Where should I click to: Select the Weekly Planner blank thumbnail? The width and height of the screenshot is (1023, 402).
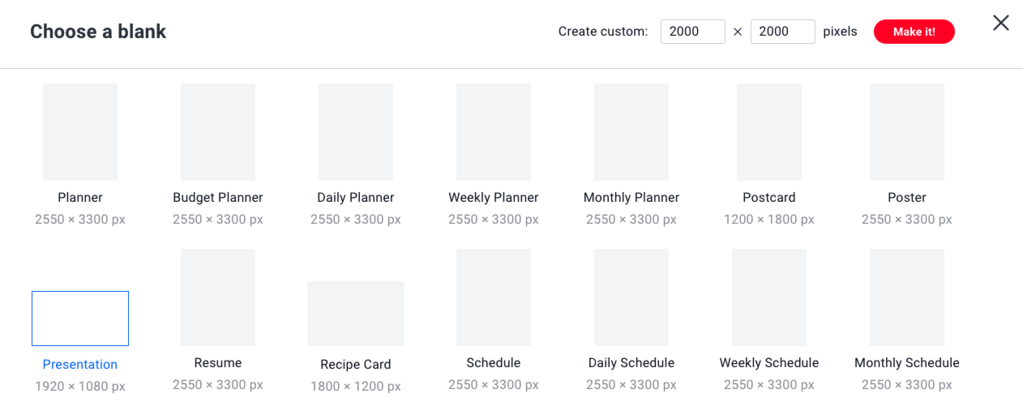(x=493, y=132)
